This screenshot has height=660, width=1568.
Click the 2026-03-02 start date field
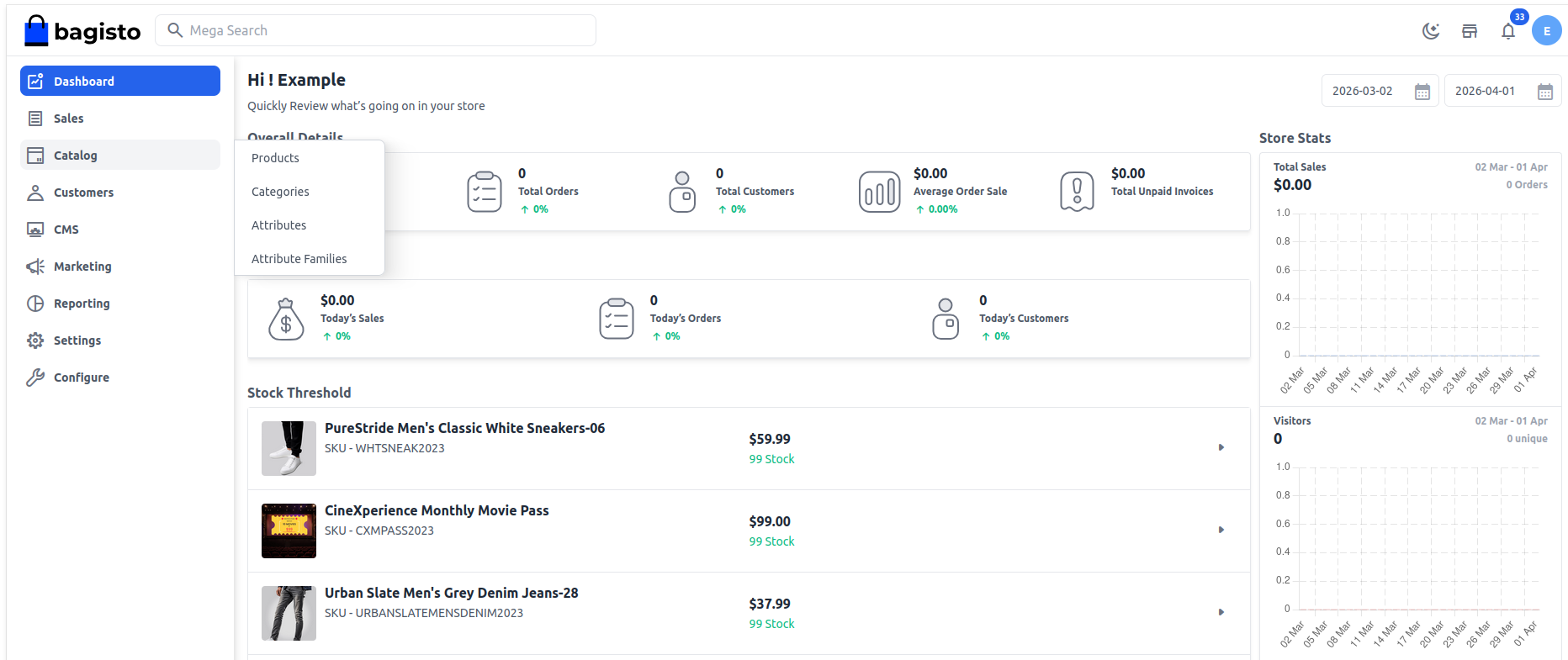point(1363,91)
